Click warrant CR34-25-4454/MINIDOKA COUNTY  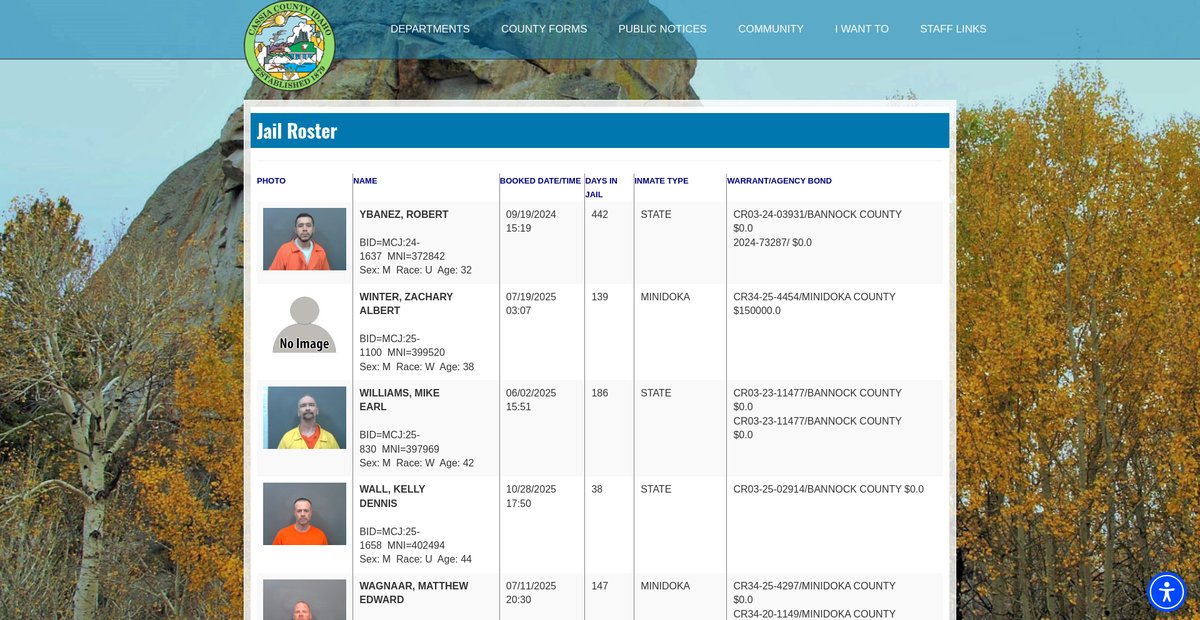coord(814,297)
